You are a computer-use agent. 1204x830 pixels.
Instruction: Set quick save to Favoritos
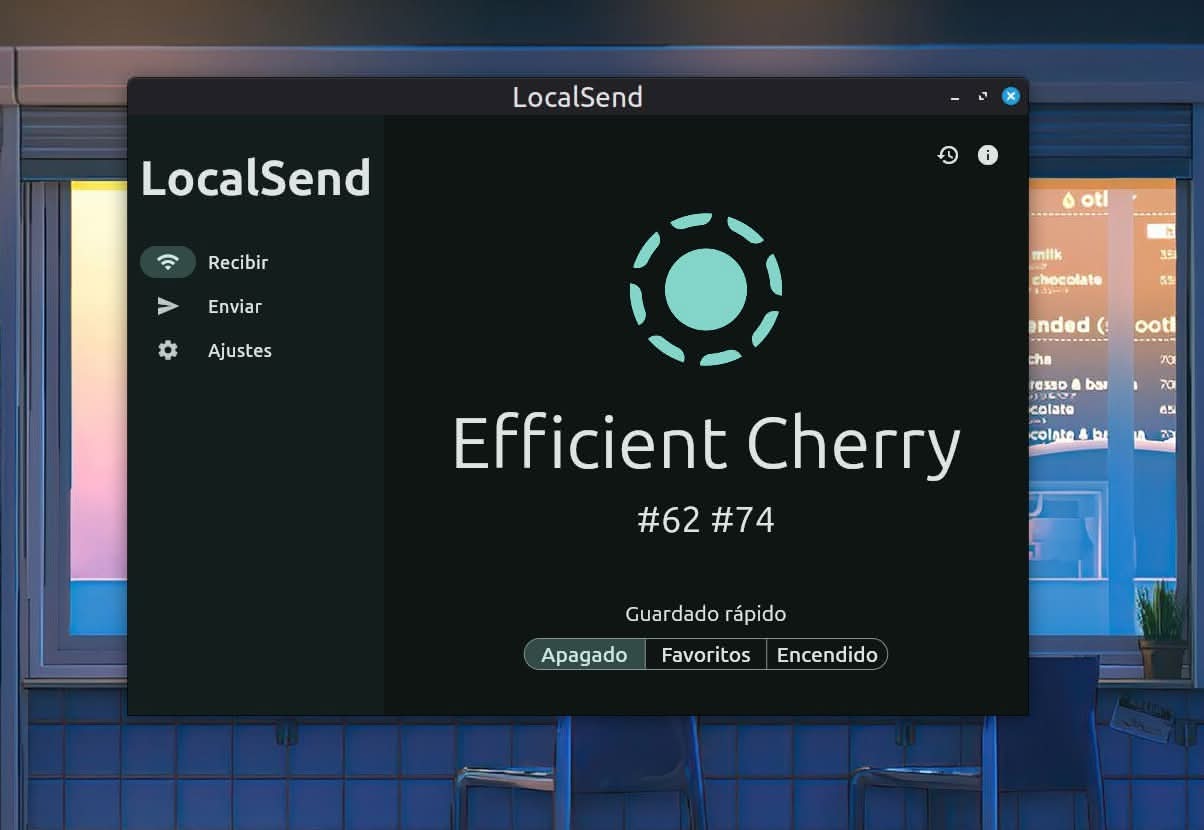tap(706, 655)
